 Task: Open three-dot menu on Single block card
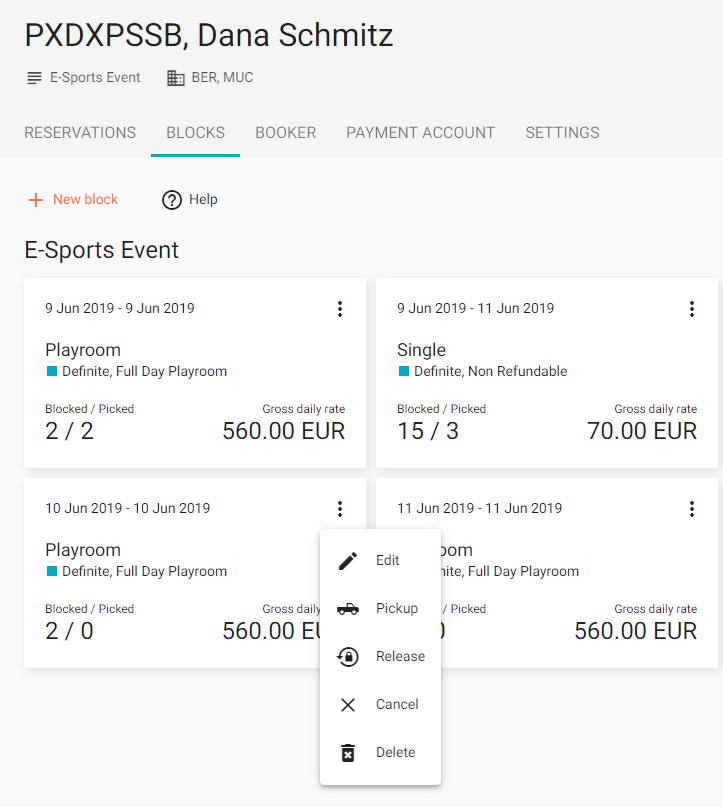[692, 309]
